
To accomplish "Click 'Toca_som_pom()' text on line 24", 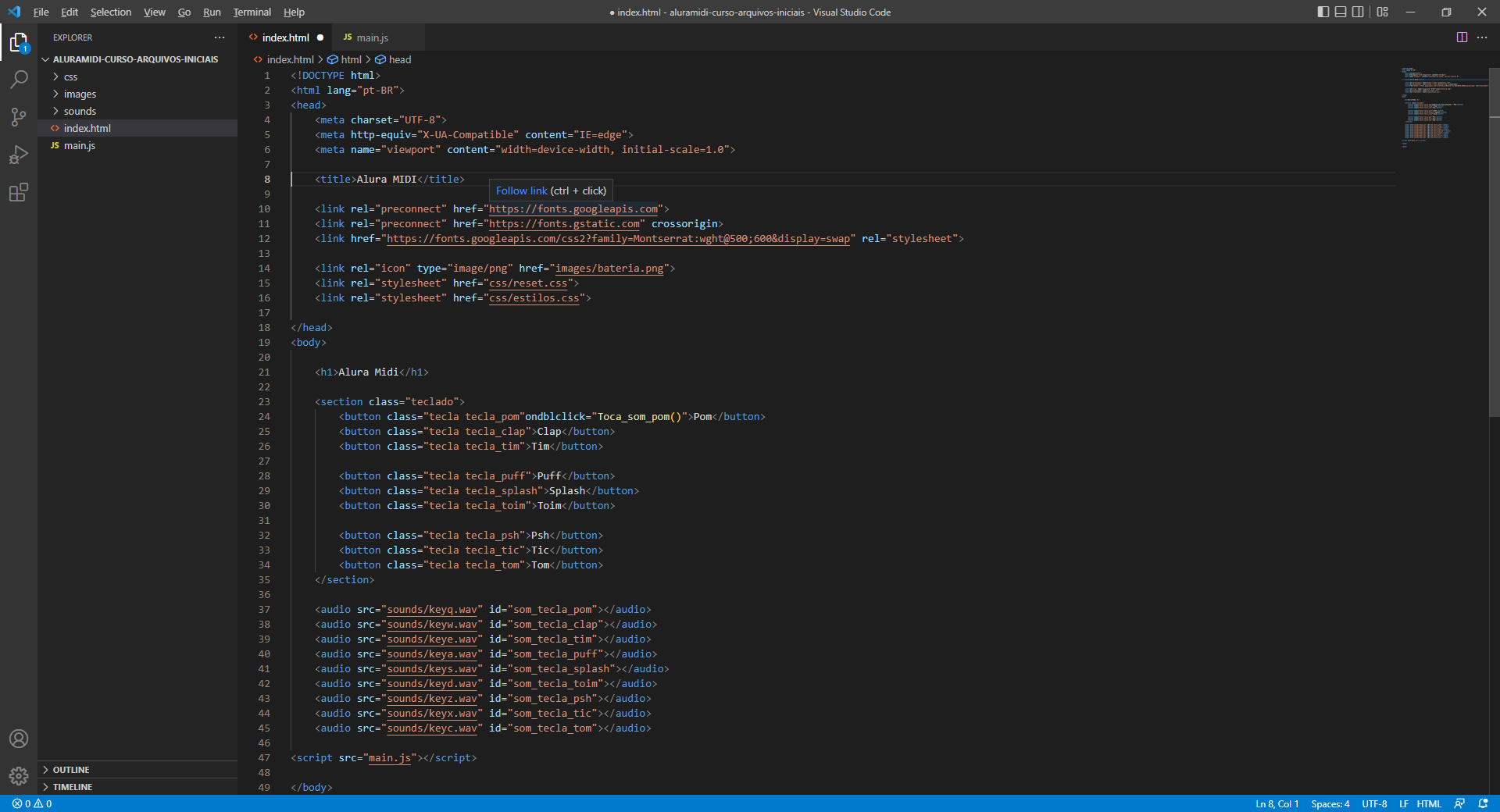I will pos(639,416).
